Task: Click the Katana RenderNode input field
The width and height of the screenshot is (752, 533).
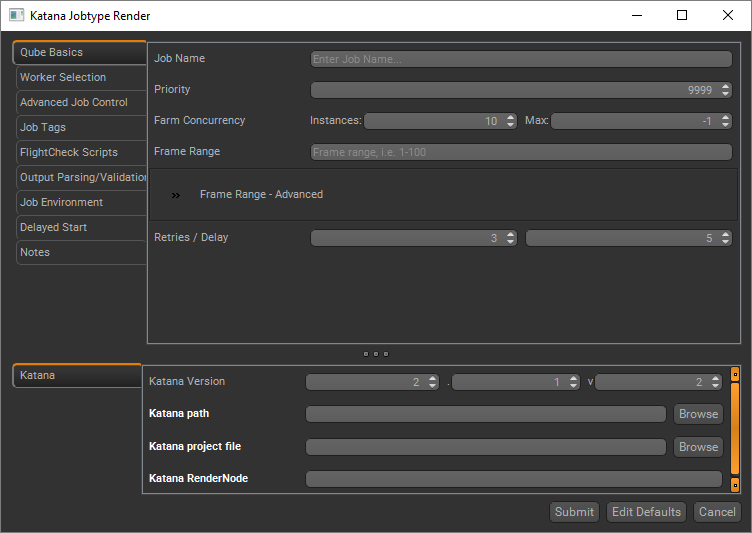Action: (x=514, y=479)
